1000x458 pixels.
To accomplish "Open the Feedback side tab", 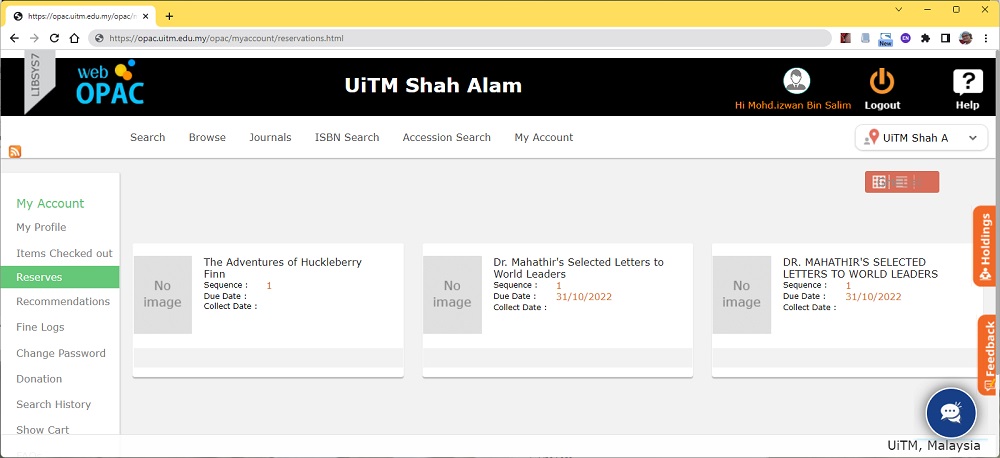I will coord(987,355).
